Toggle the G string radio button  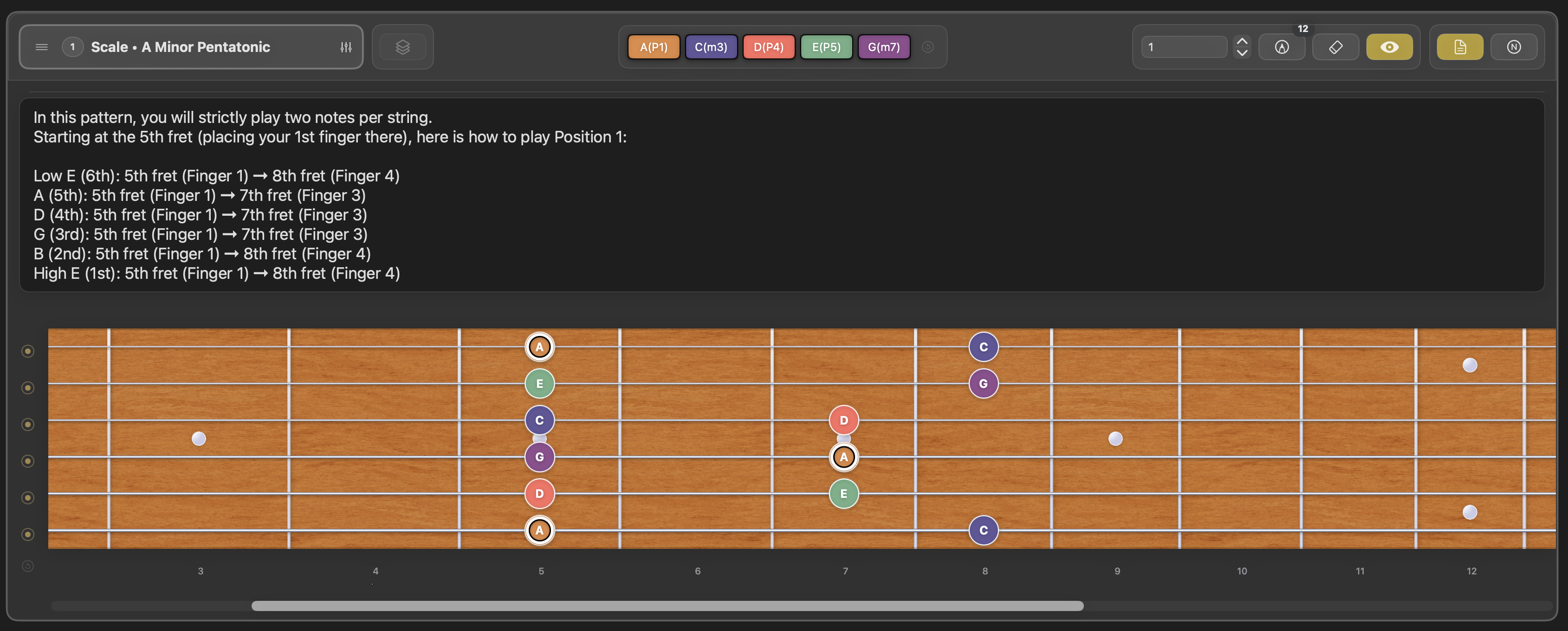click(x=27, y=424)
